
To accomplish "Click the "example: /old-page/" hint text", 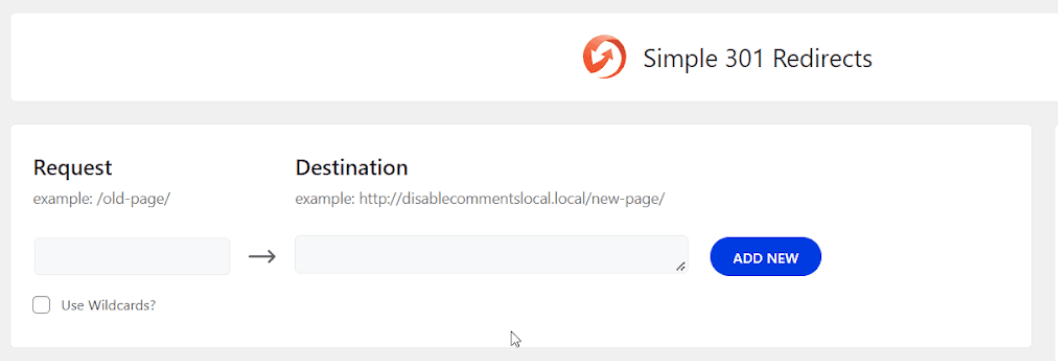I will tap(101, 200).
